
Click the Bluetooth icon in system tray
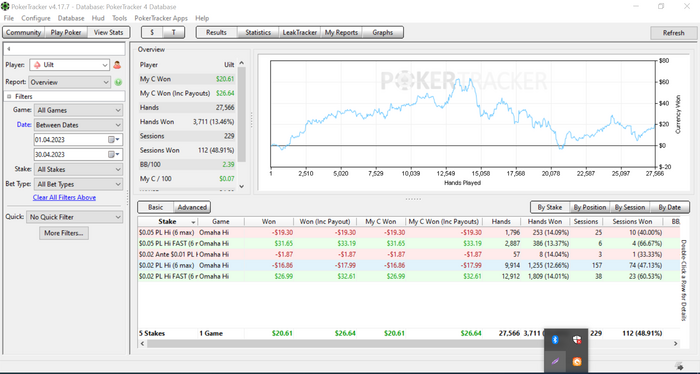(555, 340)
